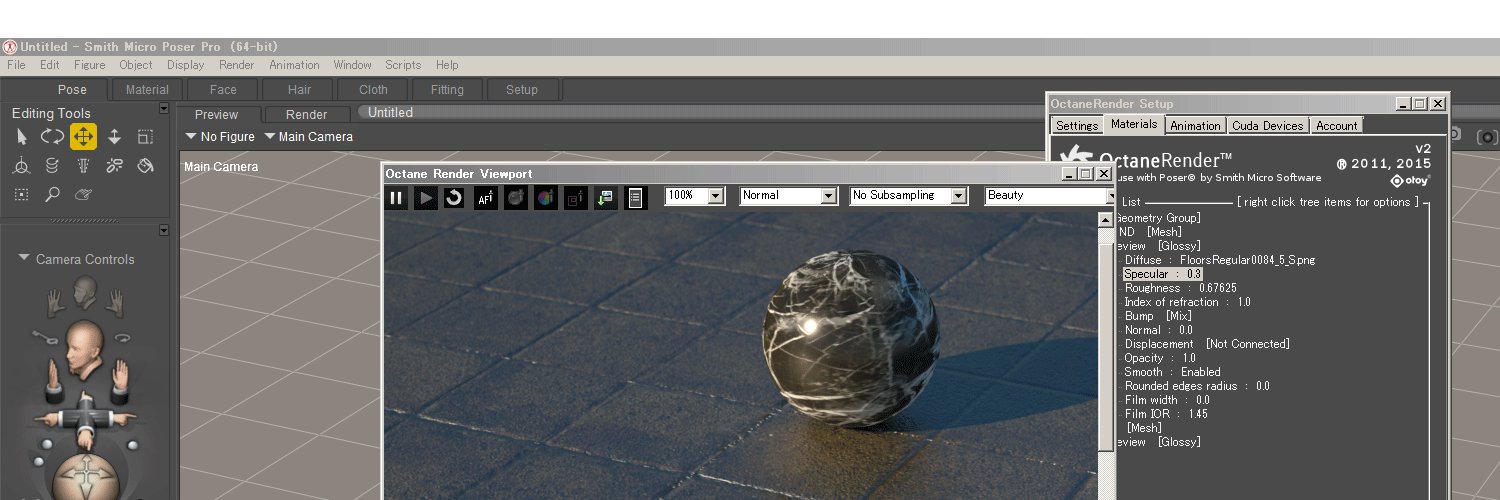Viewport: 1500px width, 500px height.
Task: Select 'Bump [Mix]' tree item
Action: [1158, 316]
